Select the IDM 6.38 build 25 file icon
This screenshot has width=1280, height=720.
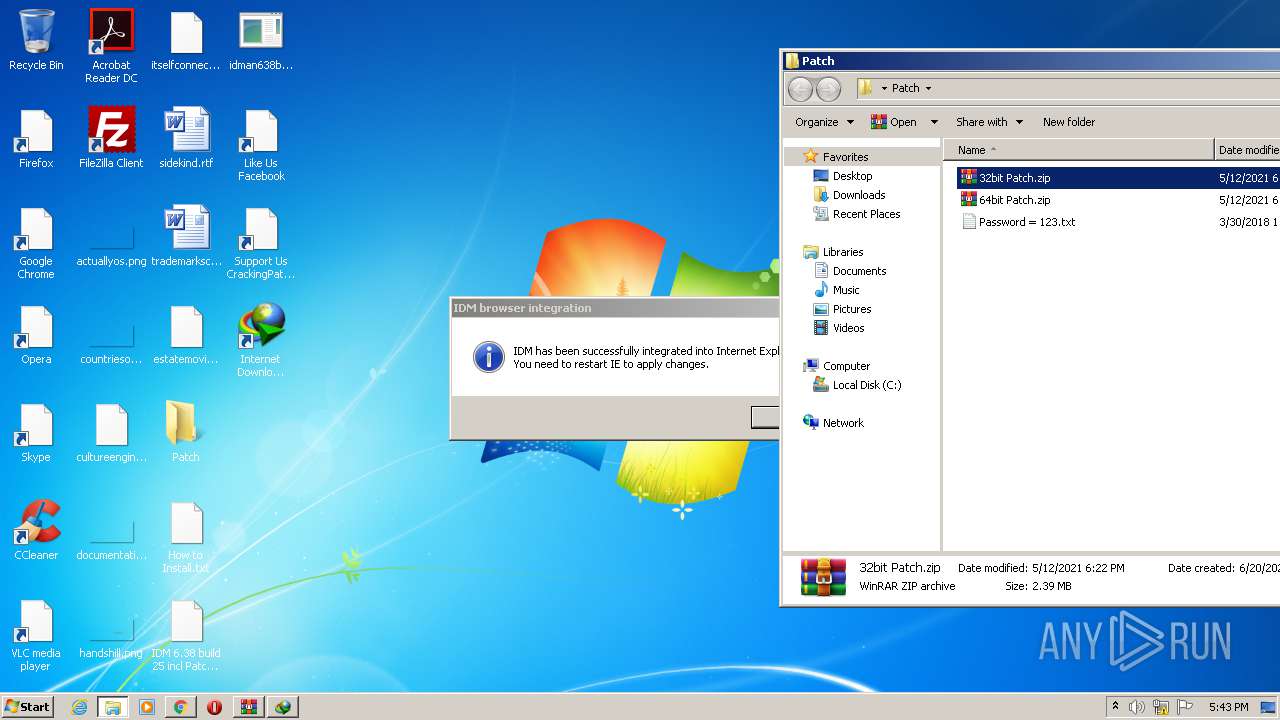[x=186, y=635]
